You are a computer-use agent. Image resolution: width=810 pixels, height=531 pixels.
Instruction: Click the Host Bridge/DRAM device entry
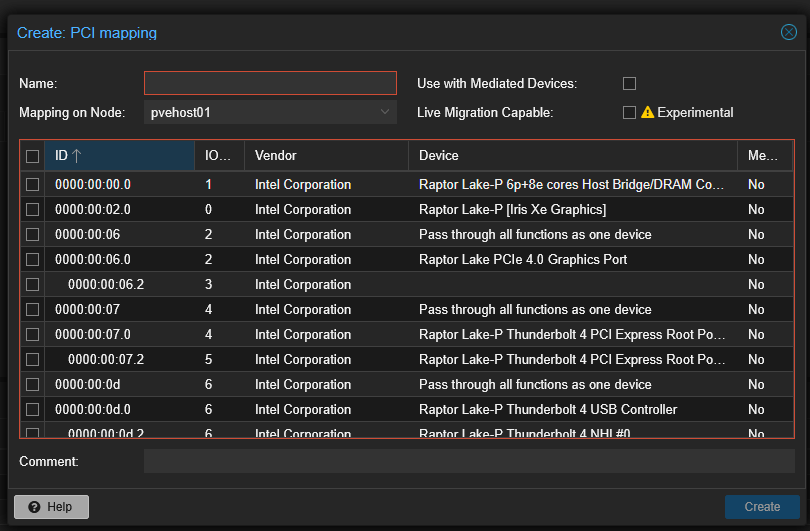571,184
